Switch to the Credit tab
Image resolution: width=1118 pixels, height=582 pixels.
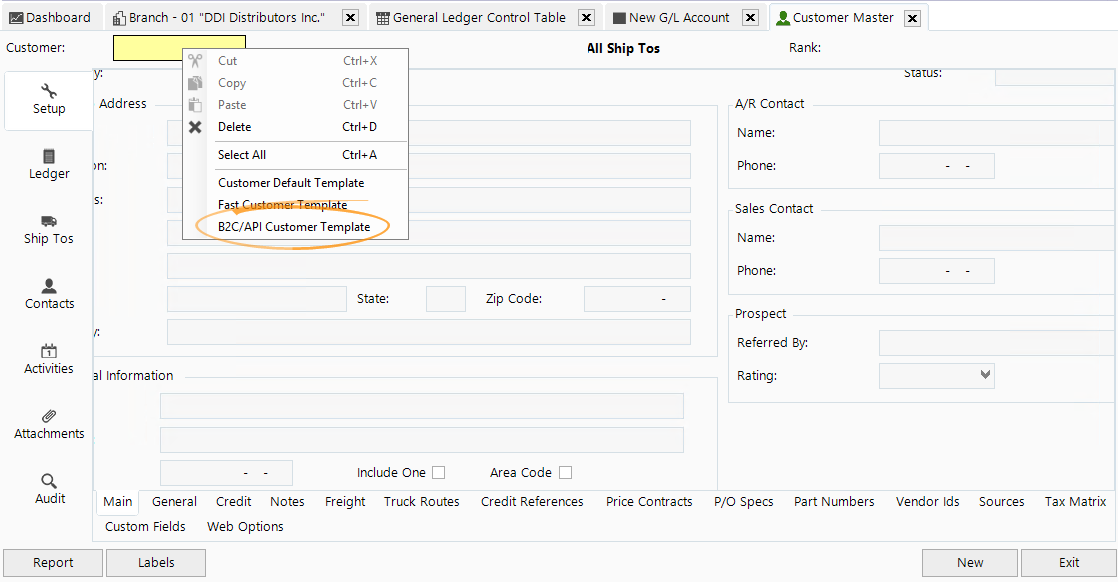click(233, 501)
